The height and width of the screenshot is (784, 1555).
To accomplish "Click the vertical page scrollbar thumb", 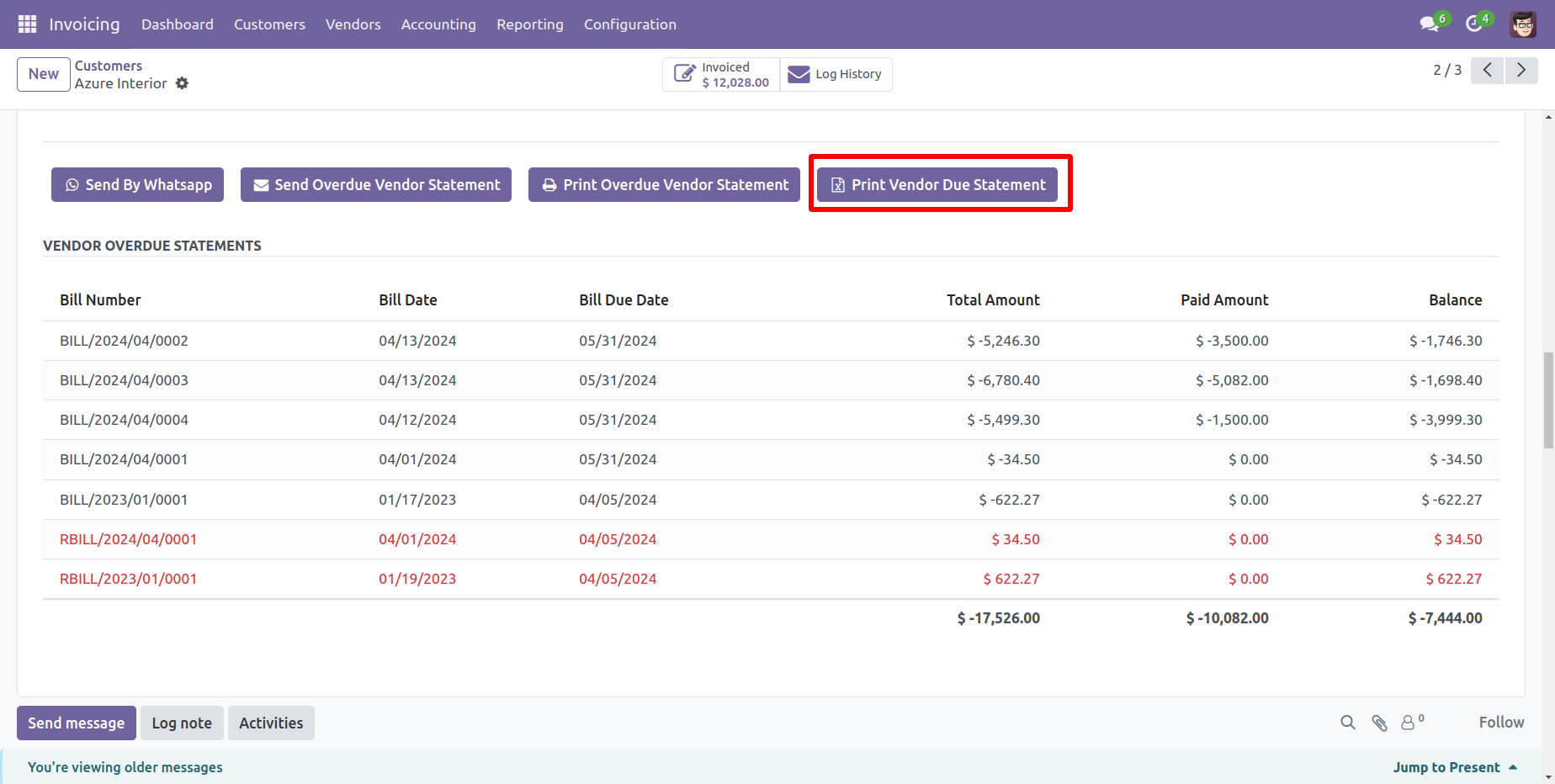I will point(1548,400).
